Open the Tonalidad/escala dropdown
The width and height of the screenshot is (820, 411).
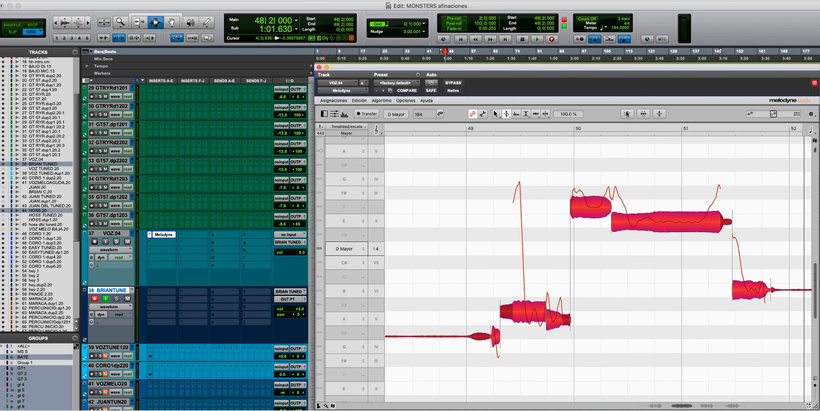click(346, 127)
